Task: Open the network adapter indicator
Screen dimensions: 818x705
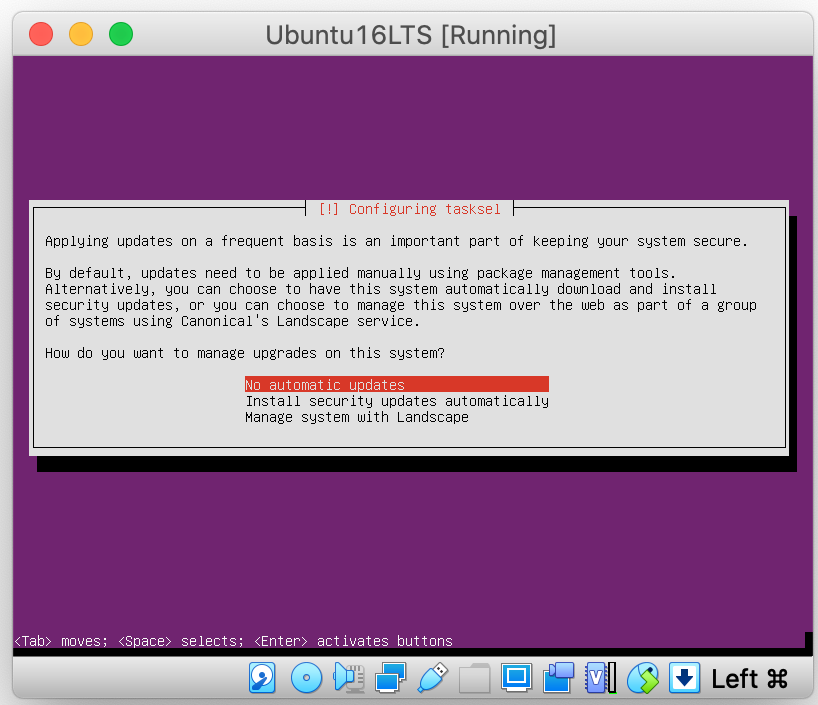Action: (390, 678)
